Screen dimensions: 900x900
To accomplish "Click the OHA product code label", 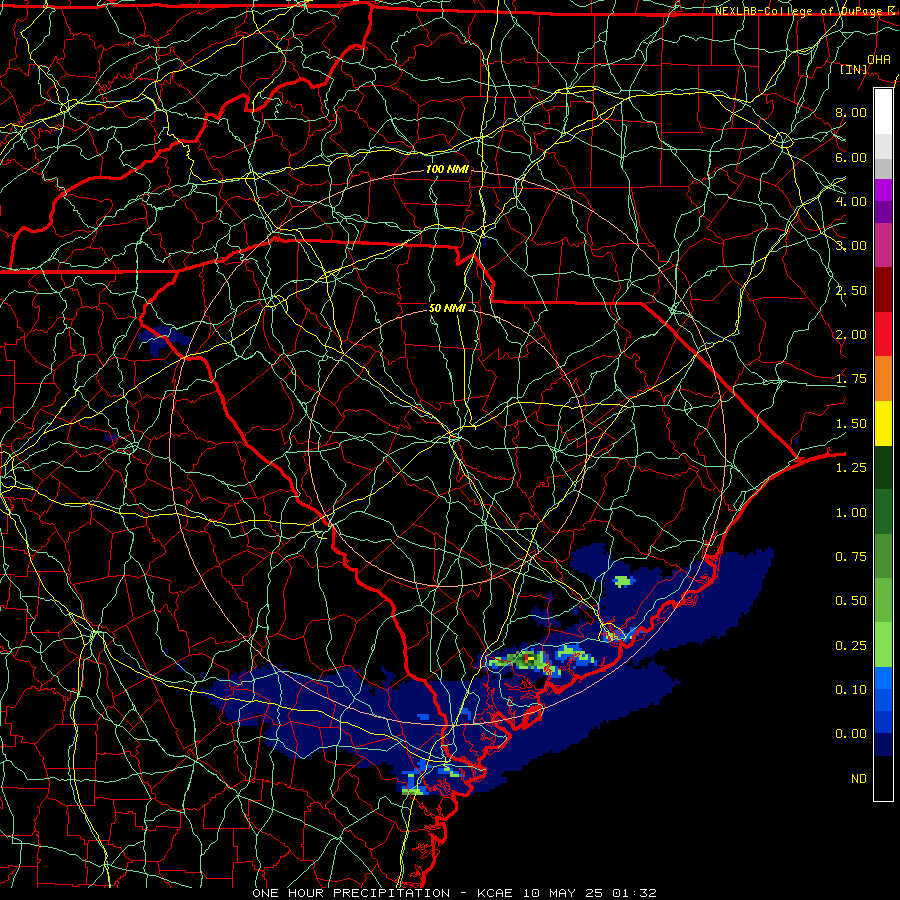I will (x=879, y=59).
